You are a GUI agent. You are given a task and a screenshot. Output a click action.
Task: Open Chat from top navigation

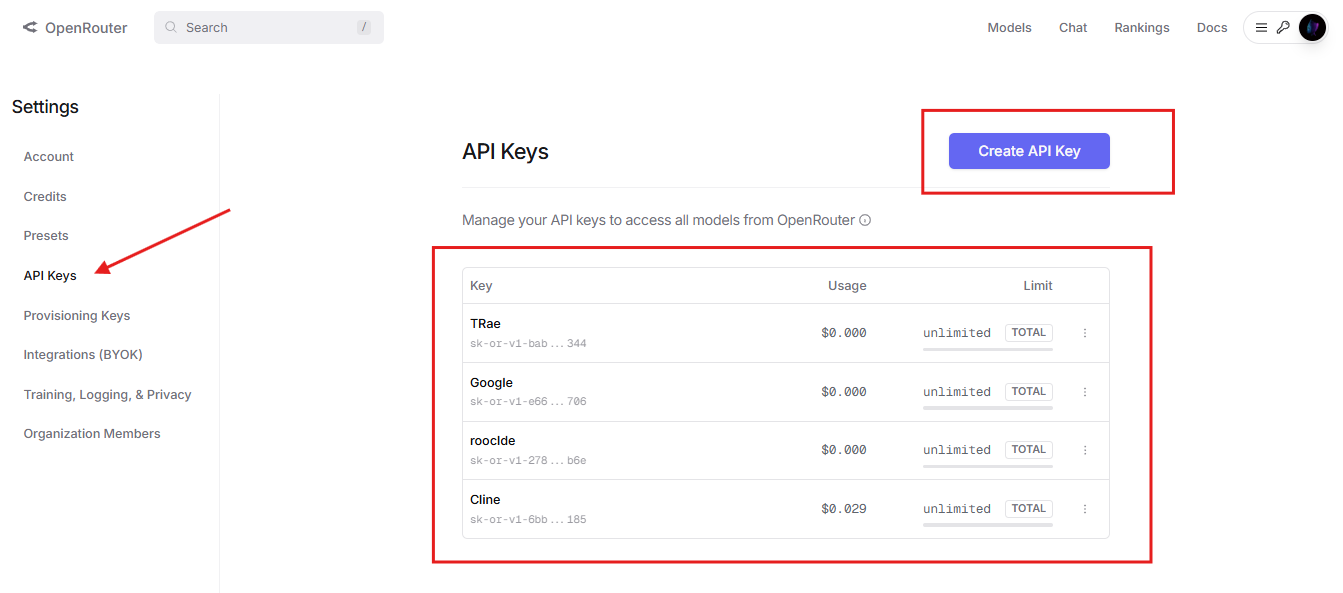[1073, 28]
